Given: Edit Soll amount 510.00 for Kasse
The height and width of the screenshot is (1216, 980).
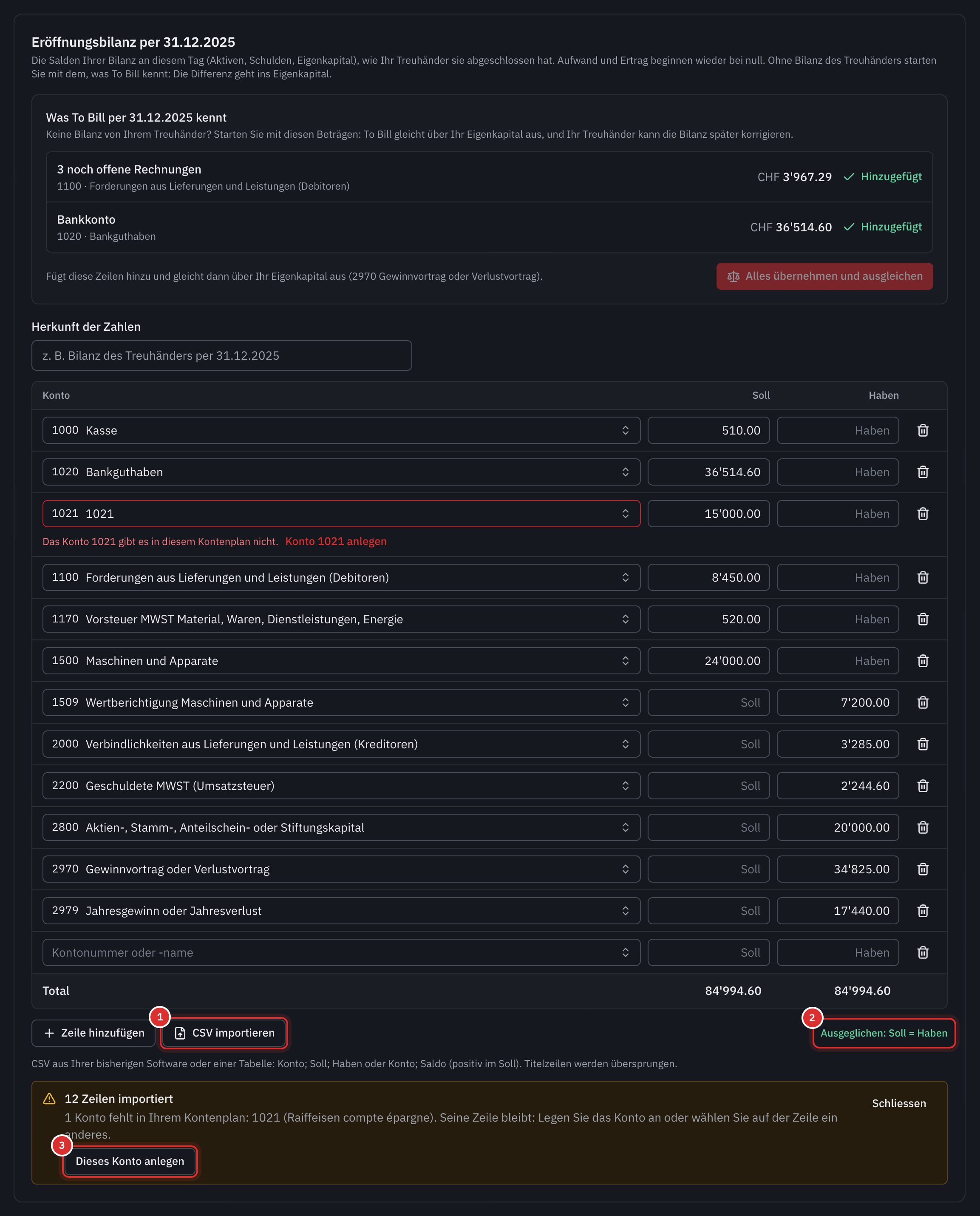Looking at the screenshot, I should [708, 430].
